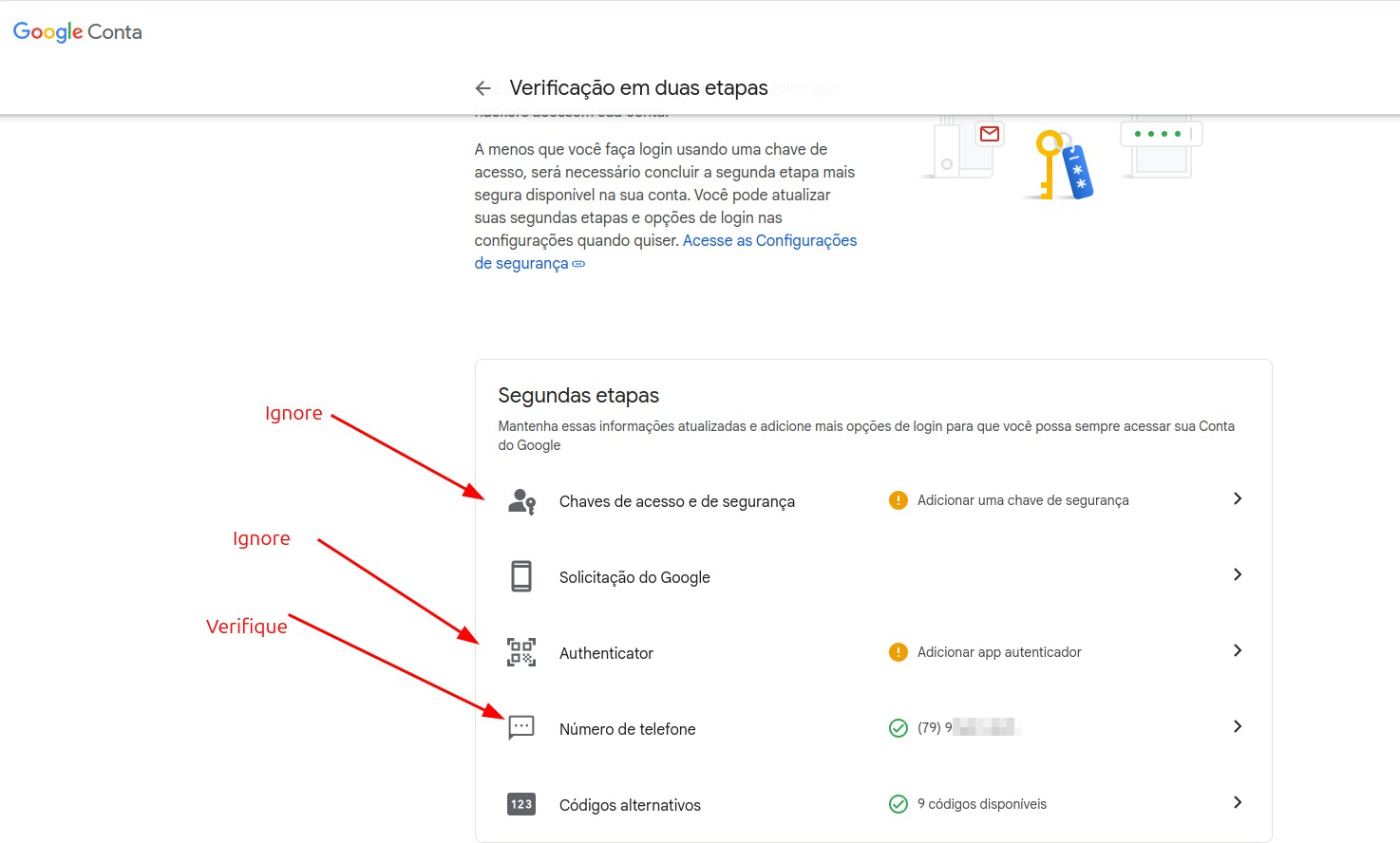Click the (79) 9 phone number text
Screen dimensions: 1400x843
pos(967,727)
